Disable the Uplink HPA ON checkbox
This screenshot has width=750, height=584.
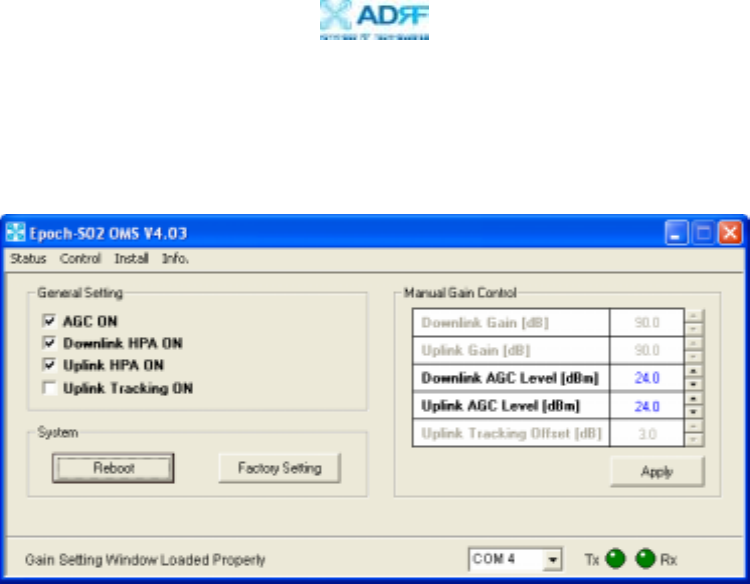pyautogui.click(x=49, y=365)
